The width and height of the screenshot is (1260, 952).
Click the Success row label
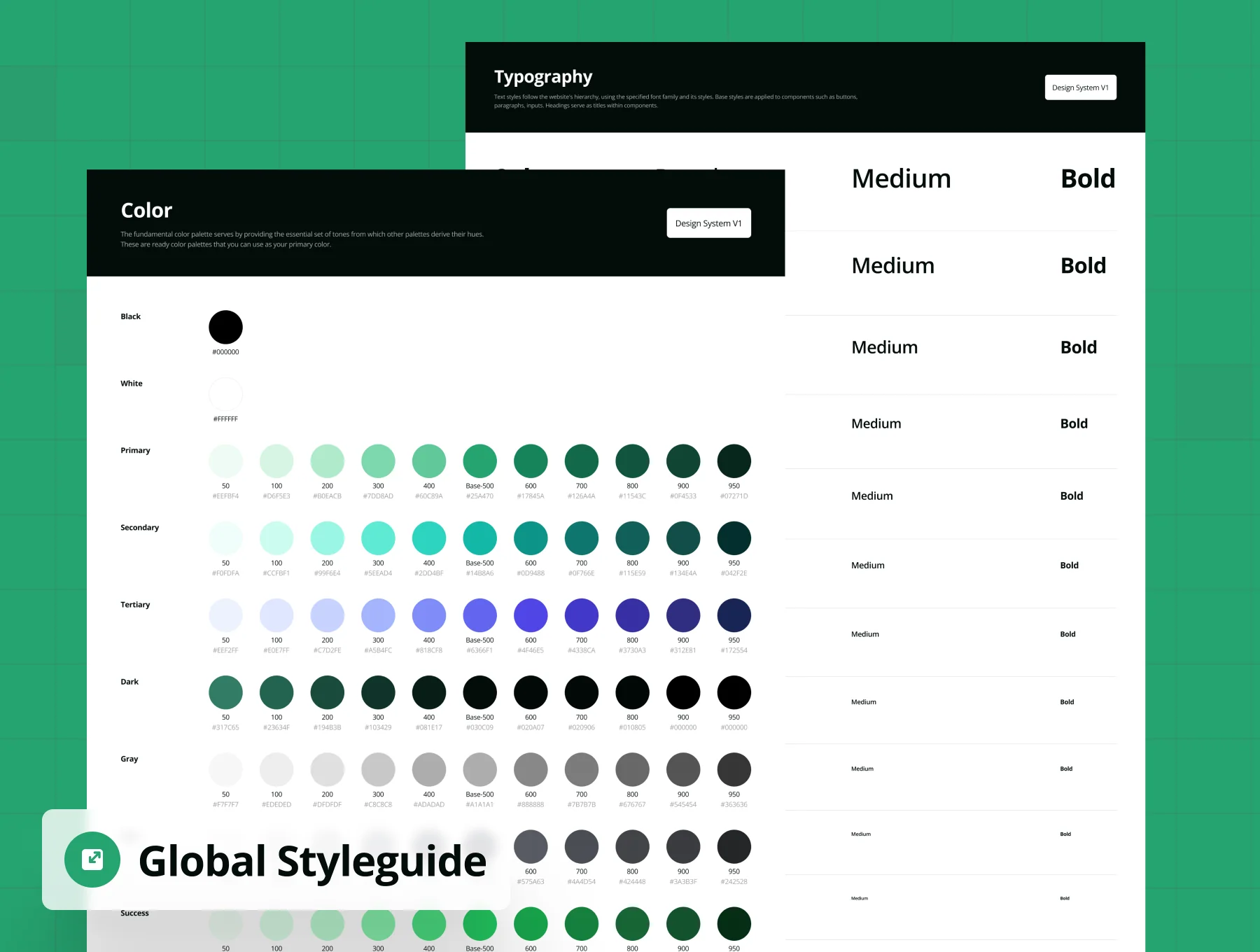coord(134,913)
